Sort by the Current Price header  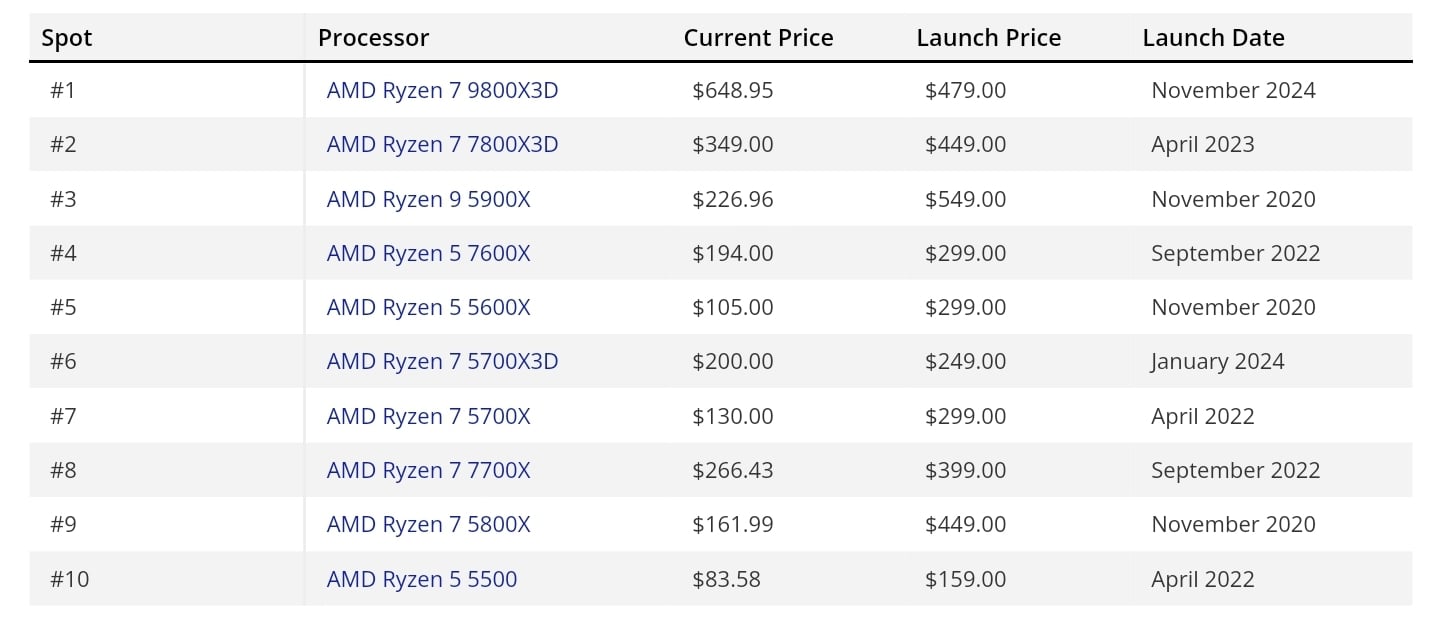(x=758, y=38)
